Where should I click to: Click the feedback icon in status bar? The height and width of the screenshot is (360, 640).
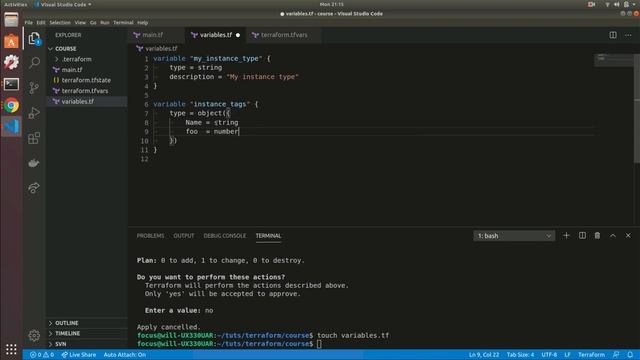616,355
